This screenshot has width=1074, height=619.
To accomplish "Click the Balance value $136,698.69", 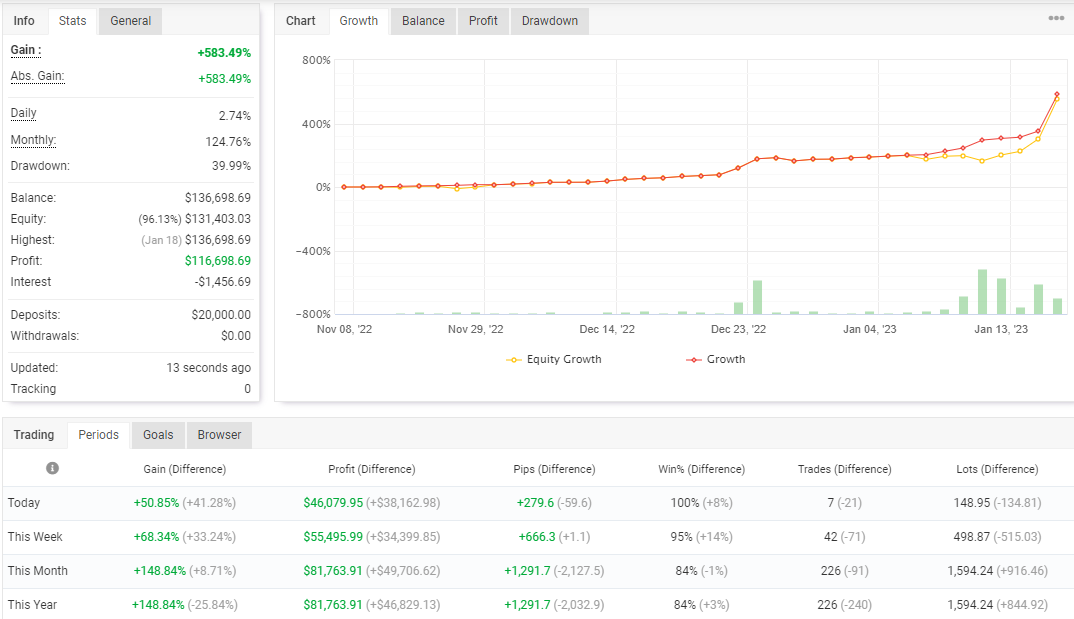I will click(218, 198).
